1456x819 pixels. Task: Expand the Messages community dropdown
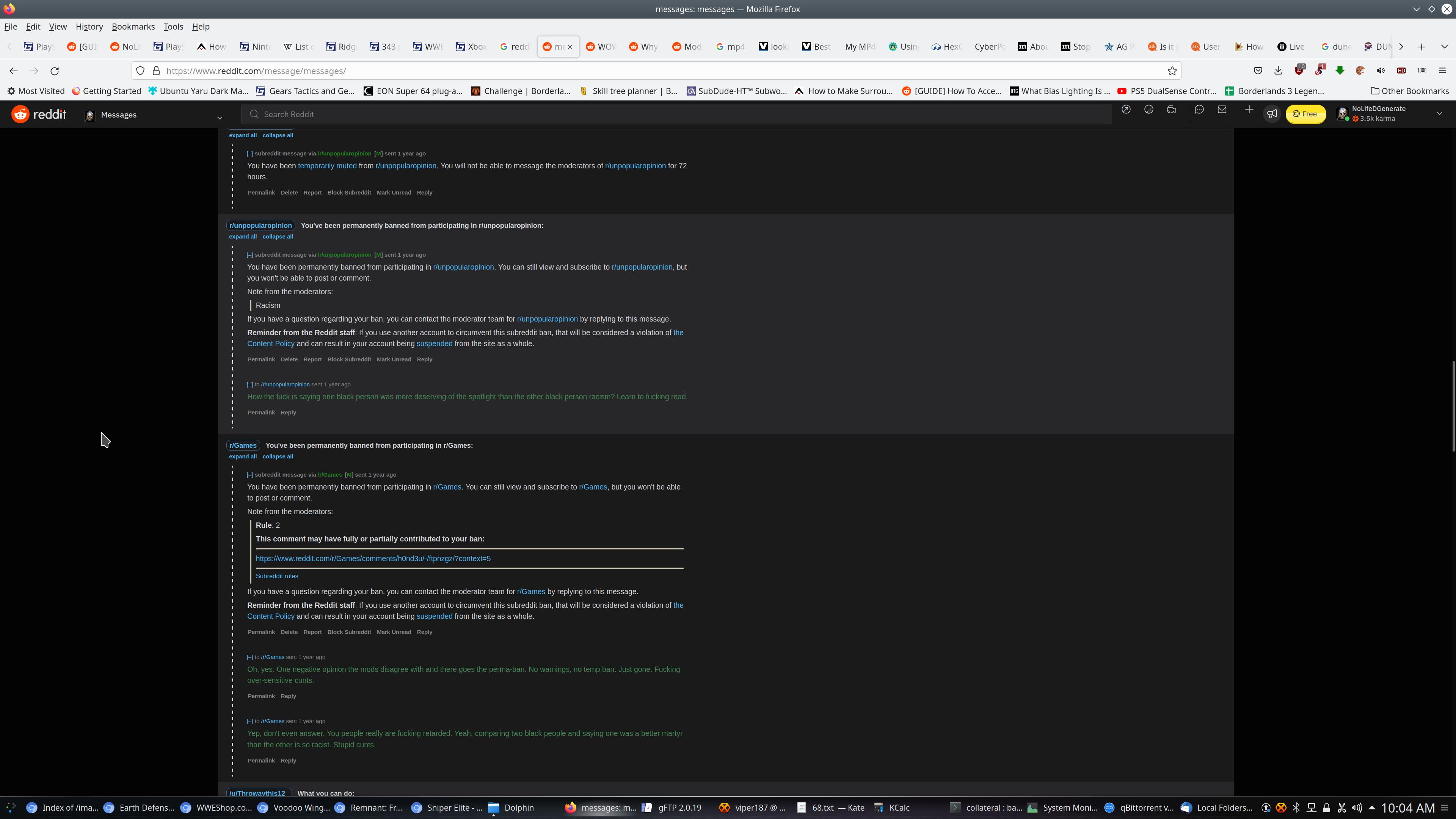pos(220,117)
